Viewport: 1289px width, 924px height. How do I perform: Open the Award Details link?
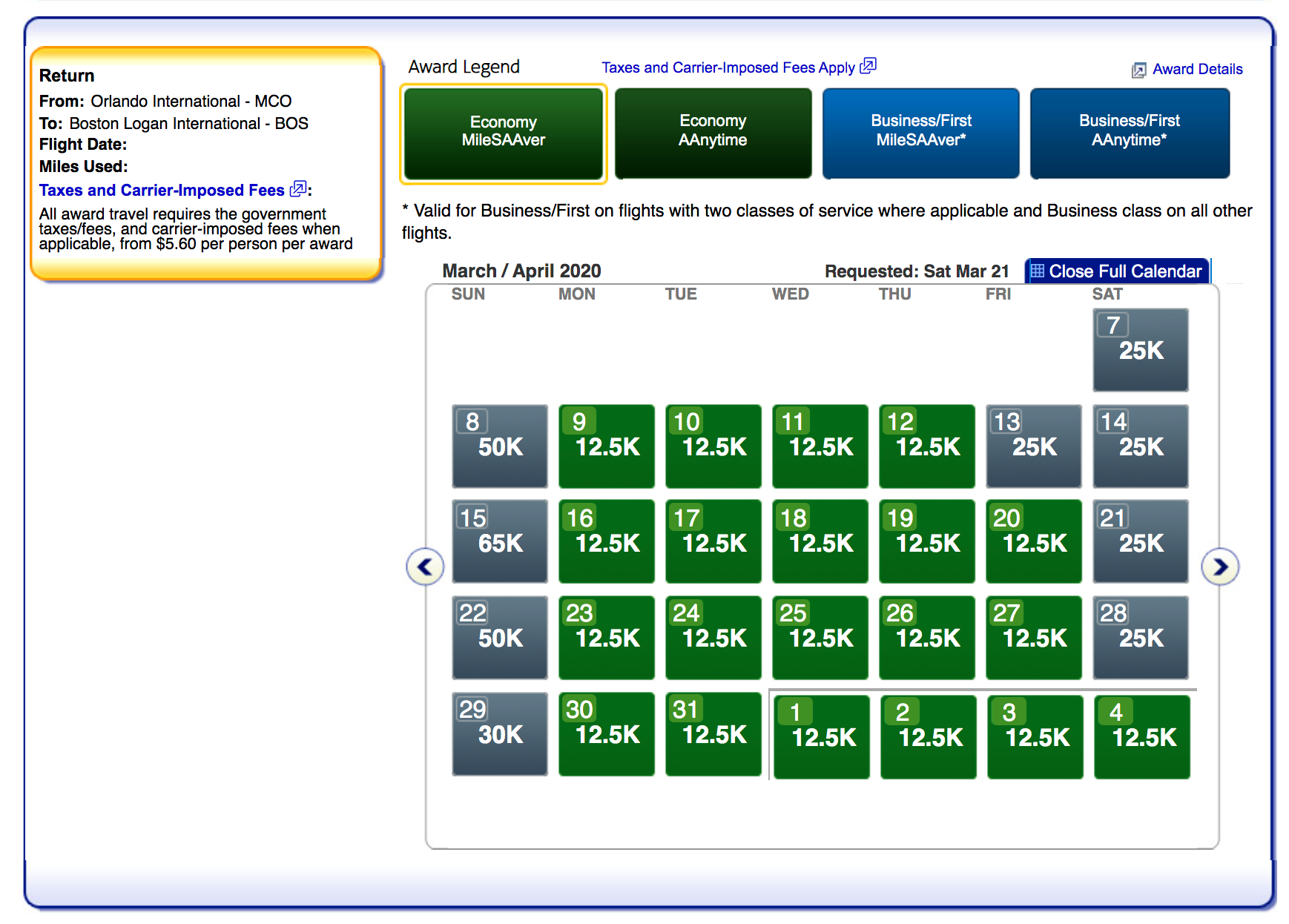click(x=1197, y=70)
